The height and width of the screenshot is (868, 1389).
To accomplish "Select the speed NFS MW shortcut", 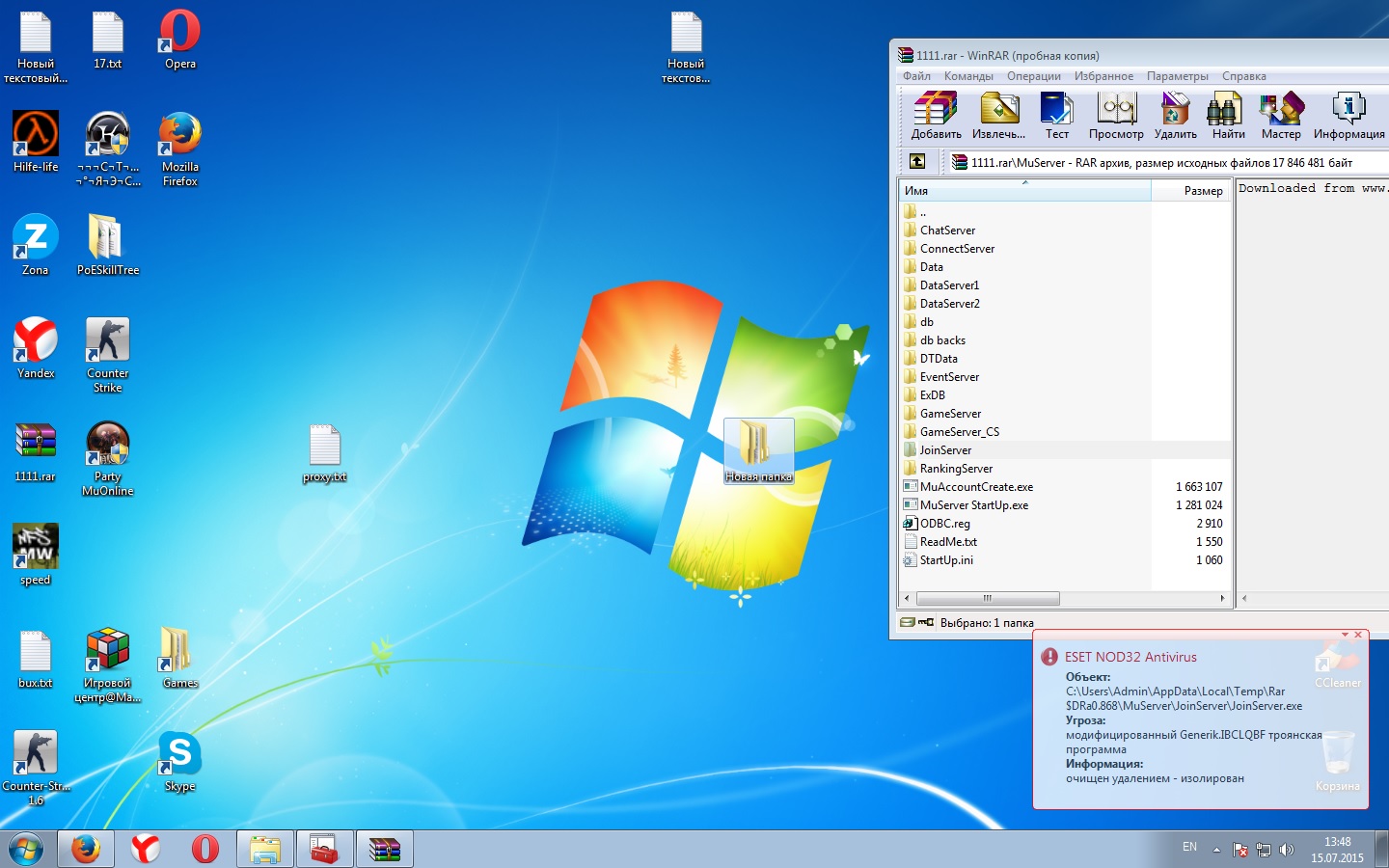I will [x=36, y=555].
